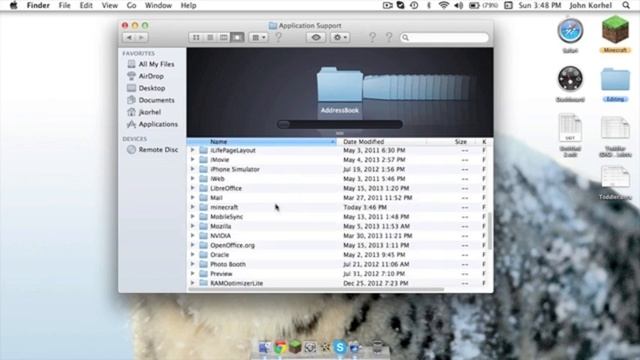This screenshot has width=640, height=360.
Task: Select the Oracle folder row
Action: click(337, 255)
